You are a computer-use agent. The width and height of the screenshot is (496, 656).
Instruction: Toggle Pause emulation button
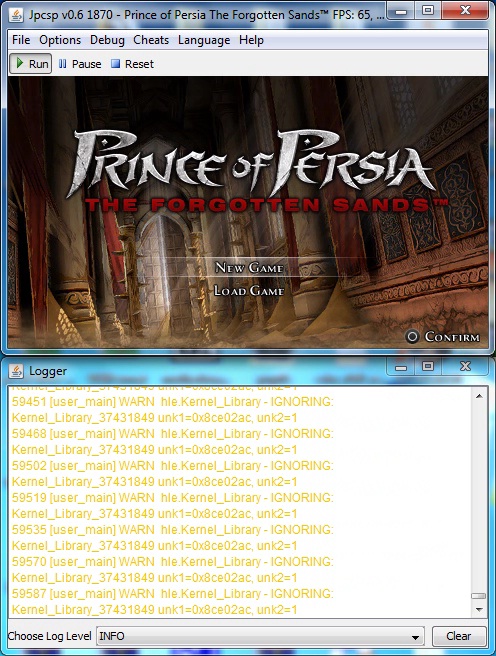point(80,64)
